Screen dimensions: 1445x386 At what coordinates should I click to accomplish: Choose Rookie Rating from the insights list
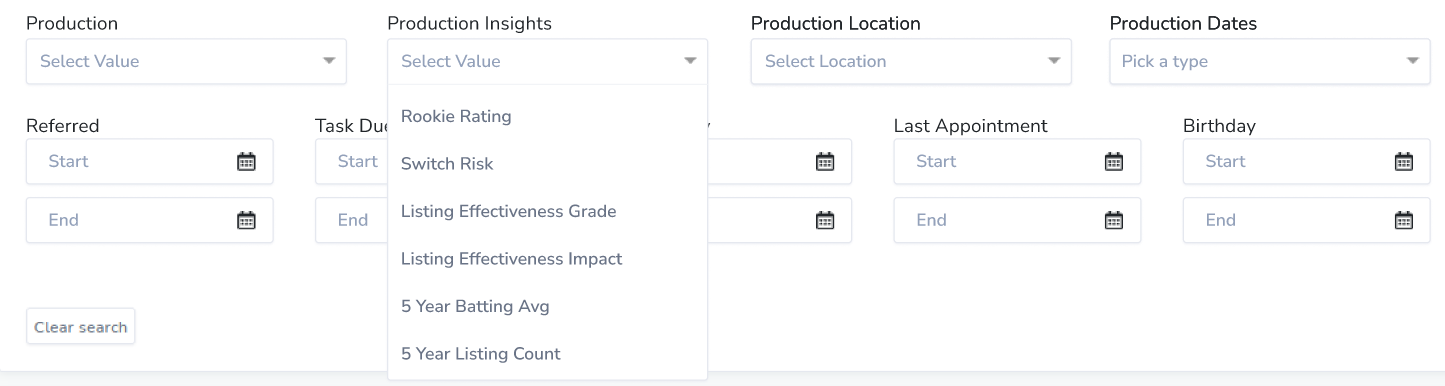547,116
